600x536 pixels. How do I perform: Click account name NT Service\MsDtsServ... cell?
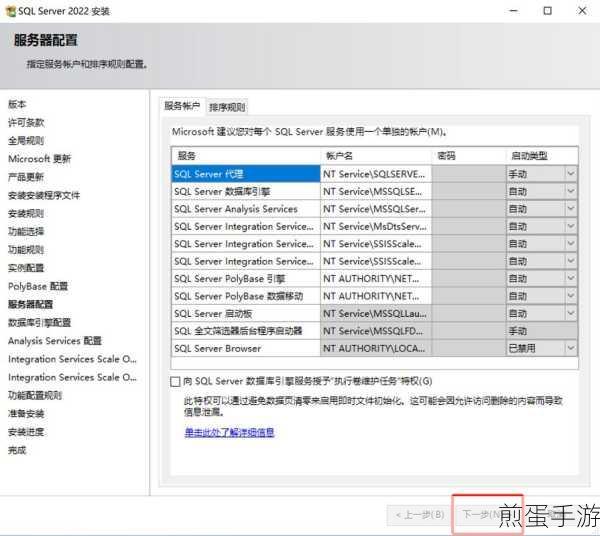coord(376,226)
